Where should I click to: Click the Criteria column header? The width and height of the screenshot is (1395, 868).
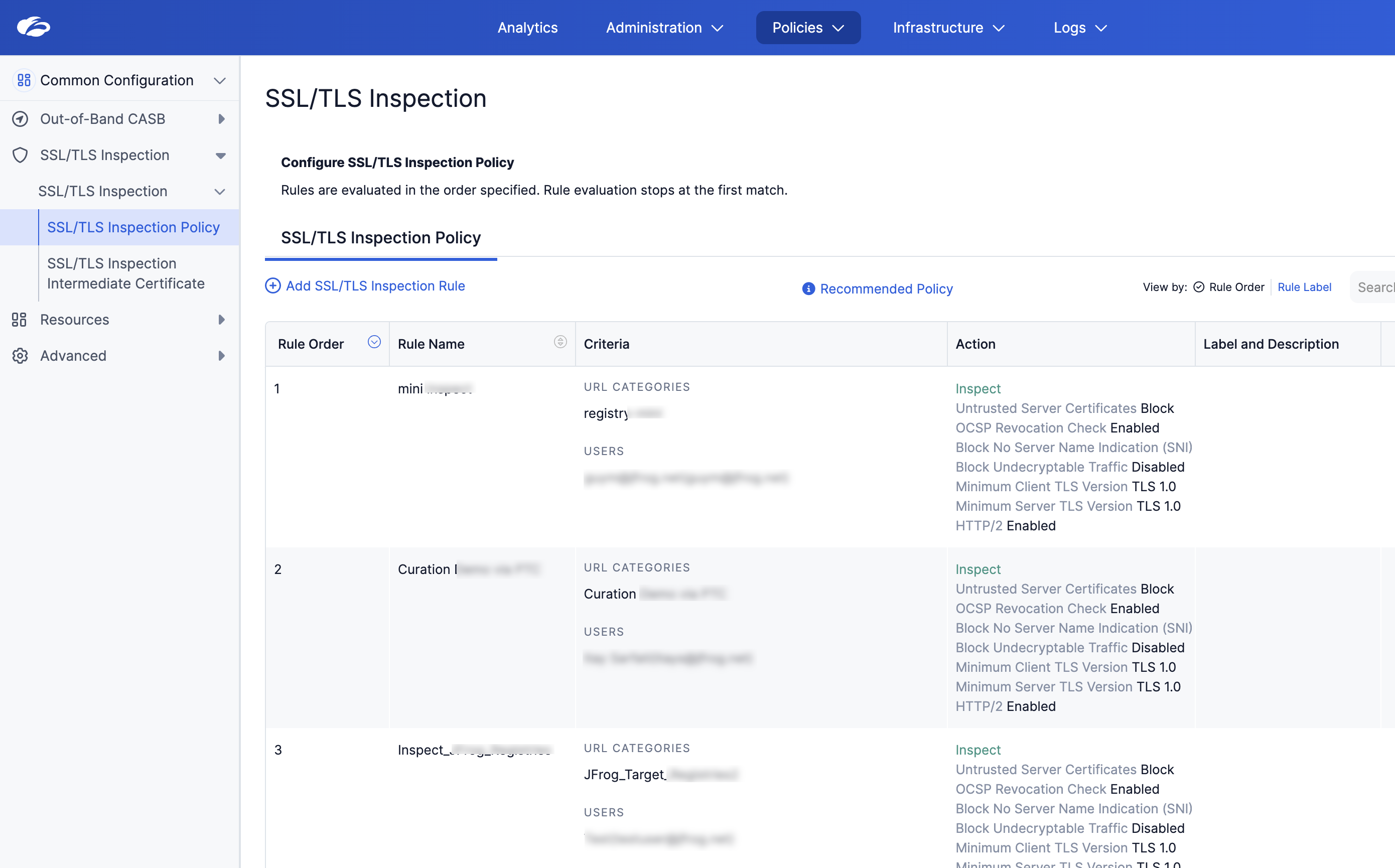pos(607,344)
